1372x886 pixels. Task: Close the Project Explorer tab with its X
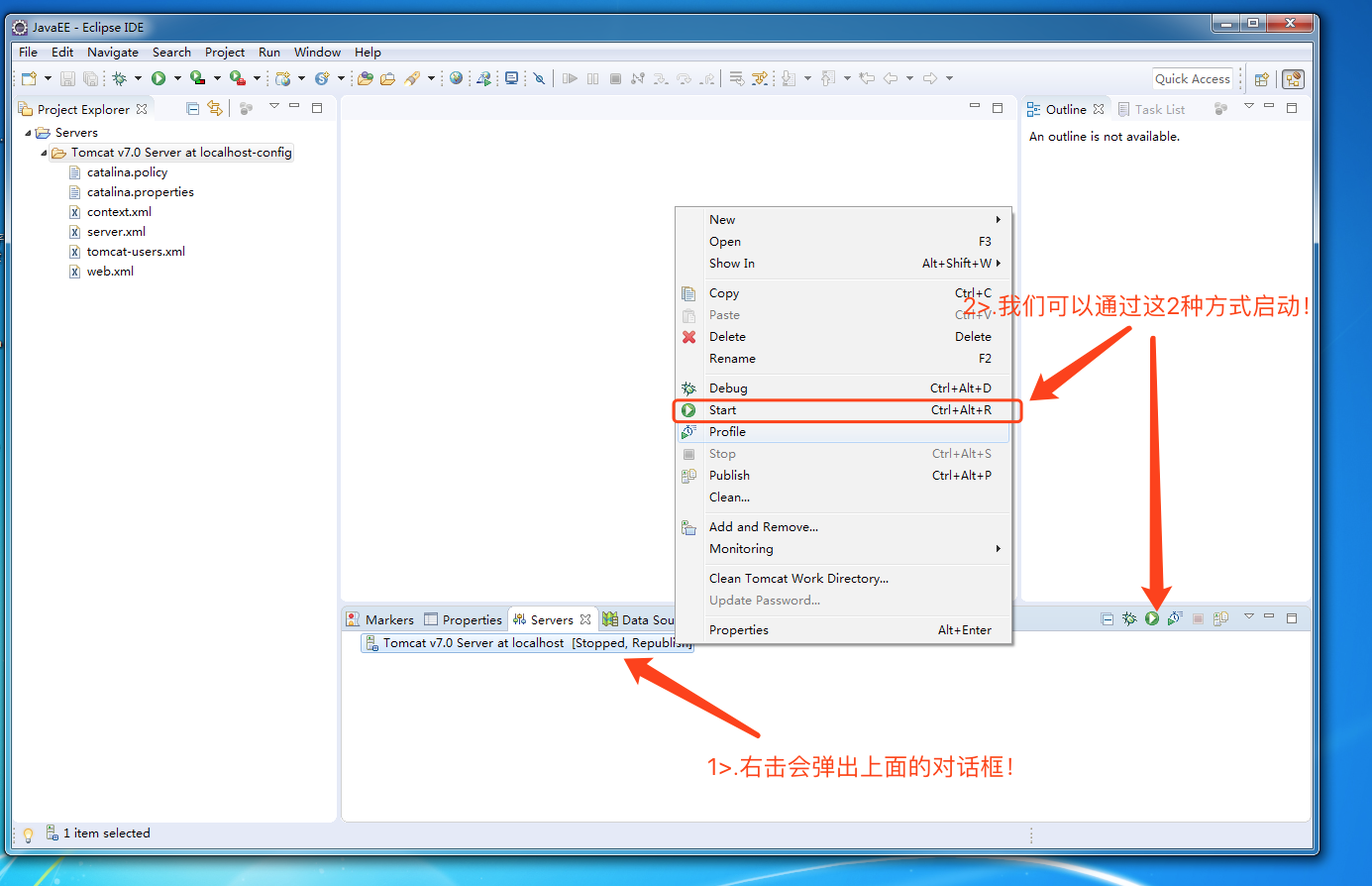point(142,109)
